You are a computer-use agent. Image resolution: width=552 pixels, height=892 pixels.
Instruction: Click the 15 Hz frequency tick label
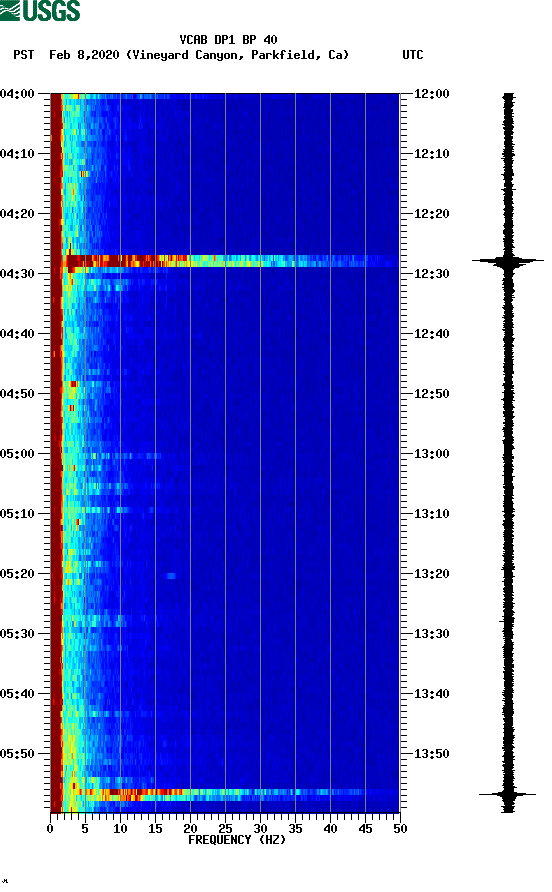coord(155,829)
